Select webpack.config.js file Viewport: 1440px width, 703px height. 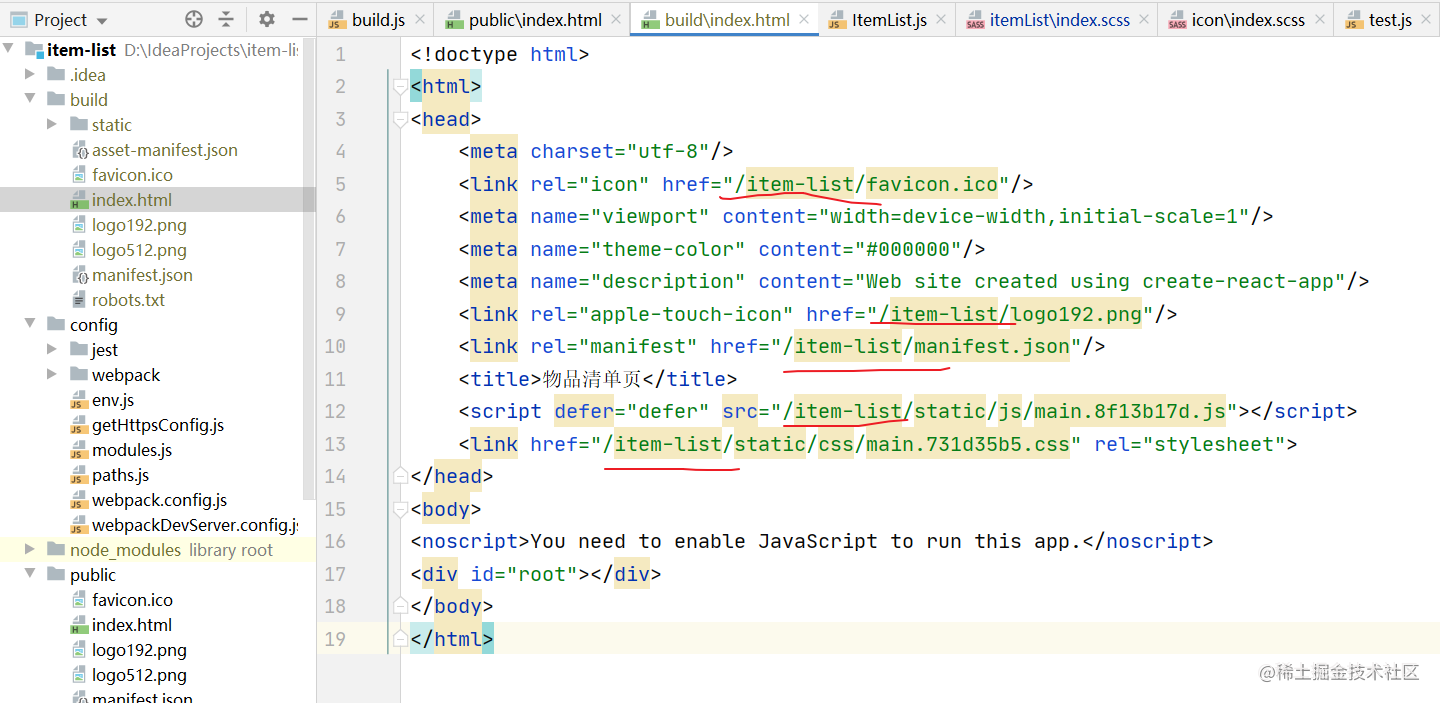pos(159,500)
